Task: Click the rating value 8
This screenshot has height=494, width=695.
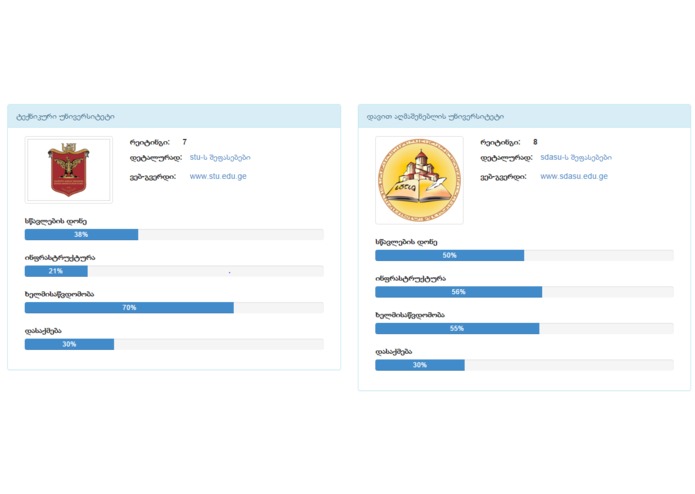Action: pos(535,142)
